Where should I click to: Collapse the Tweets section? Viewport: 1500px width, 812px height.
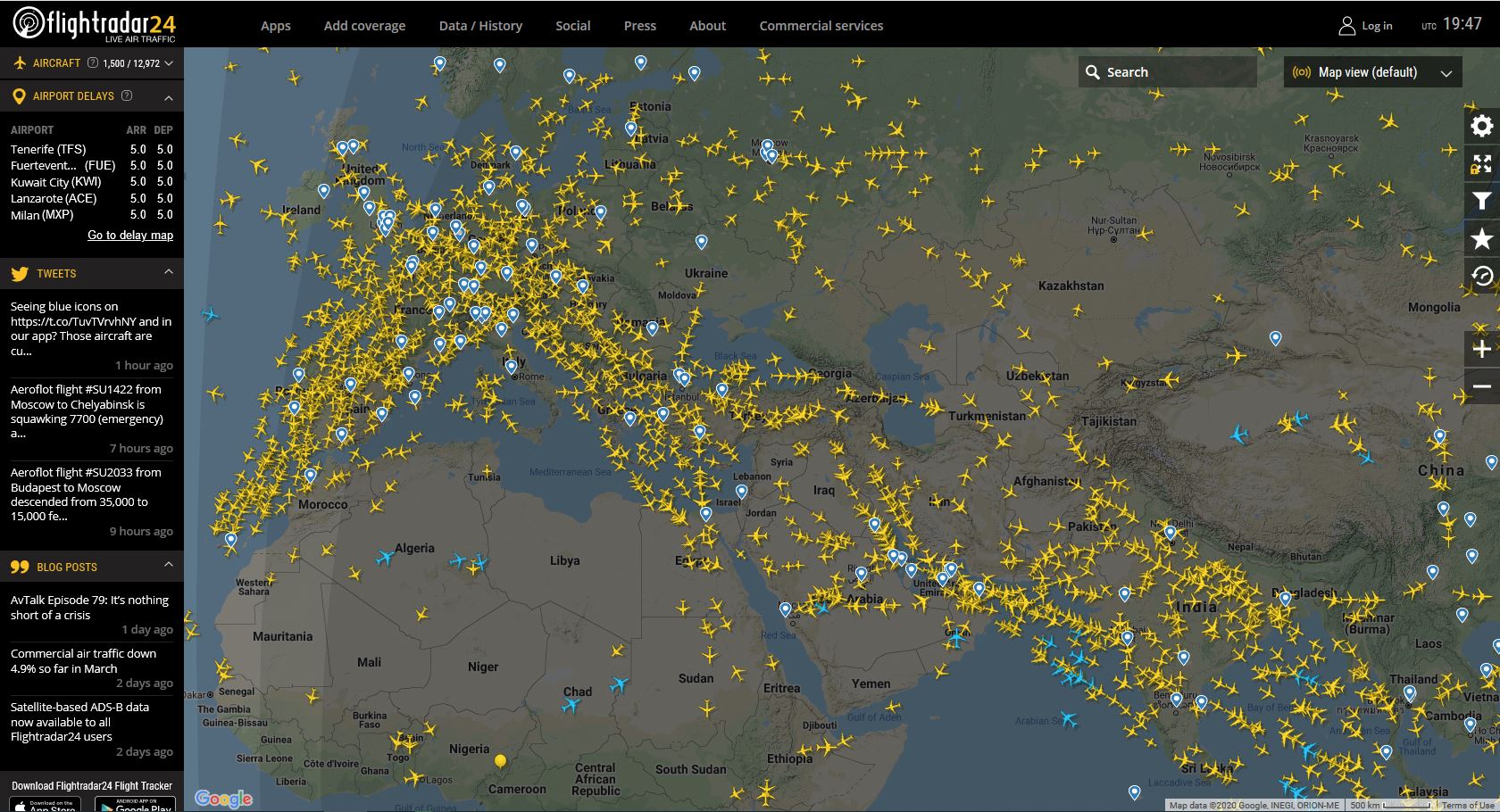pos(168,272)
